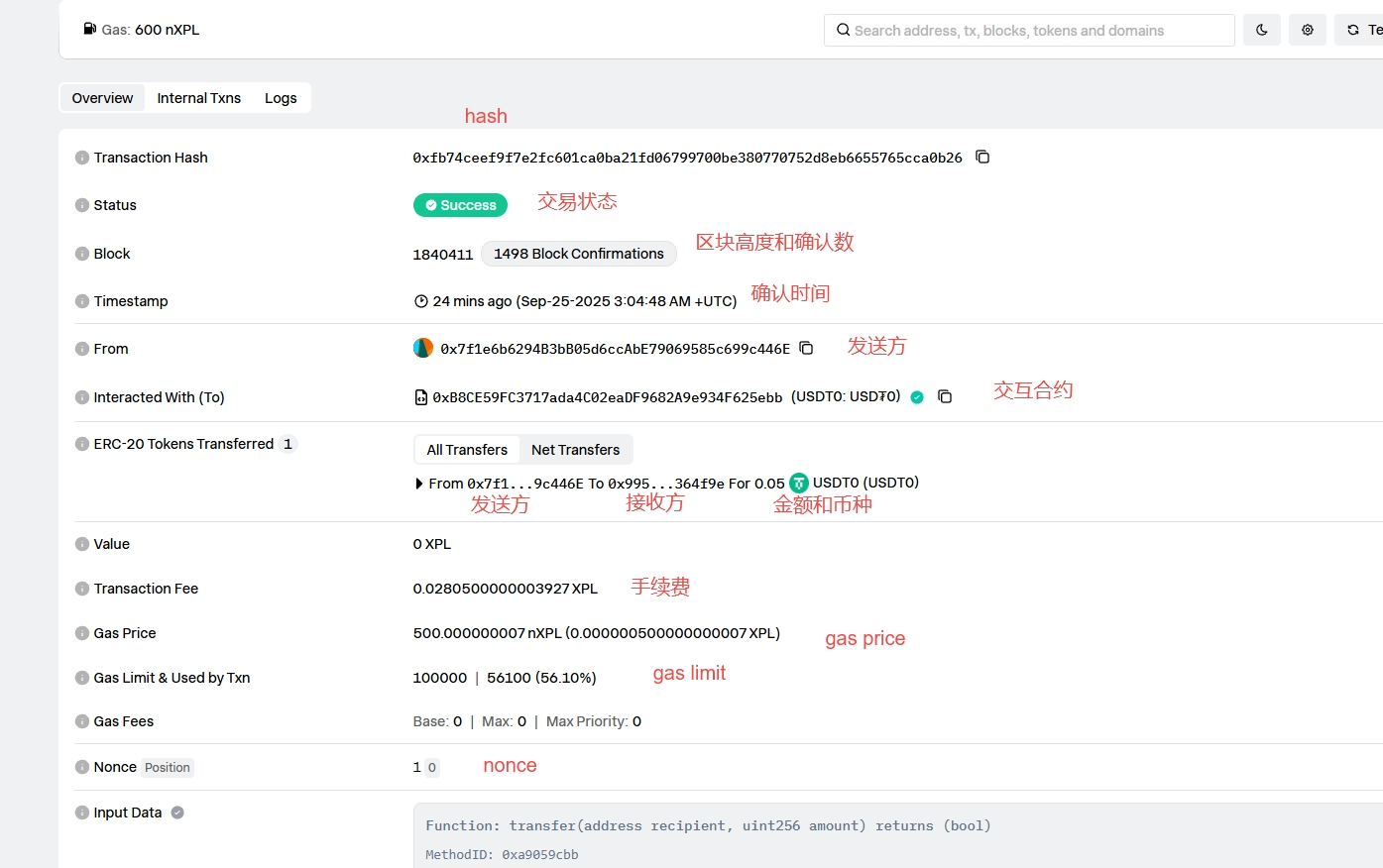Click the Transaction Hash info icon
Image resolution: width=1383 pixels, height=868 pixels.
coord(82,158)
